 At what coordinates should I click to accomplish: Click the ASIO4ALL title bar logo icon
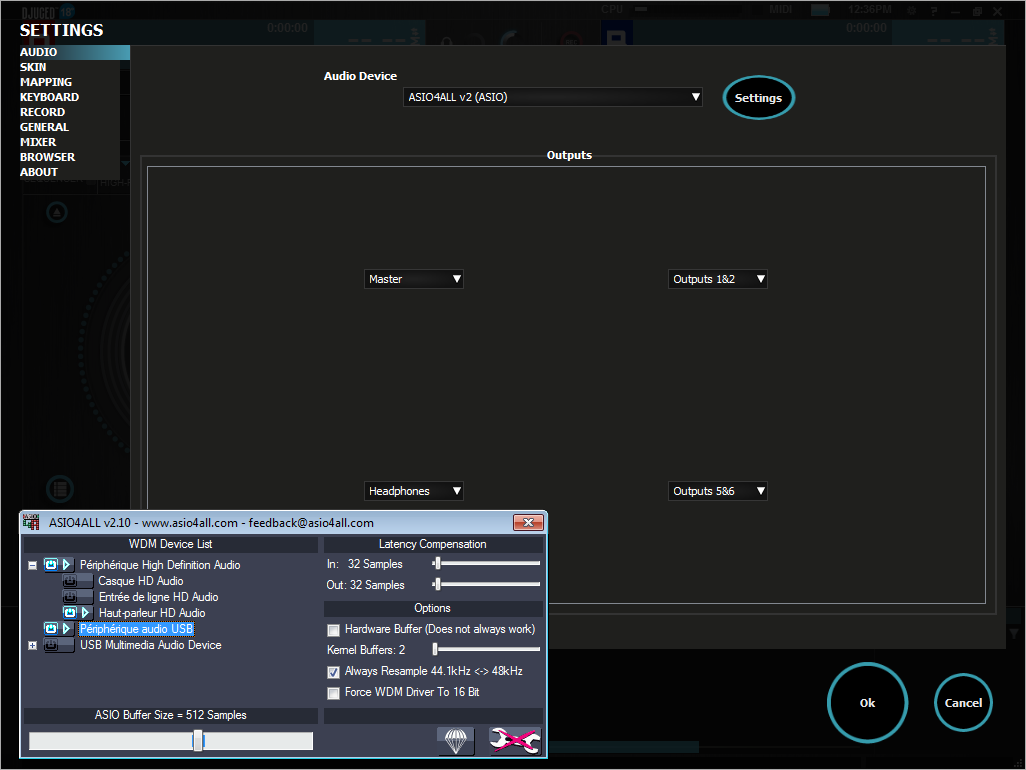(31, 522)
